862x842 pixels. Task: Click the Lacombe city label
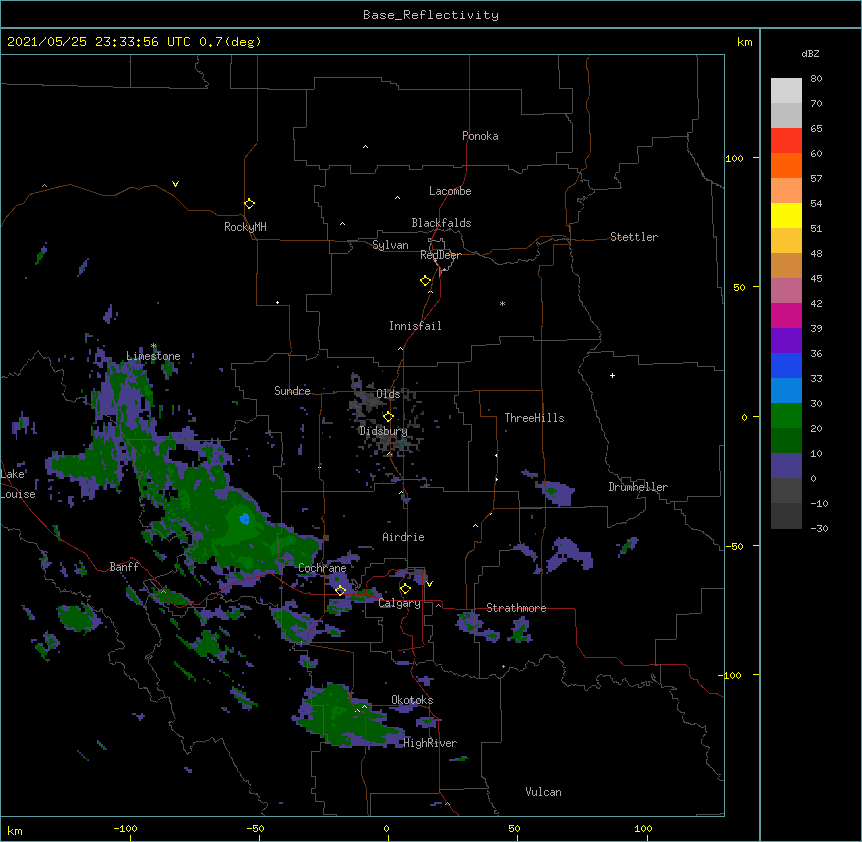[x=450, y=191]
